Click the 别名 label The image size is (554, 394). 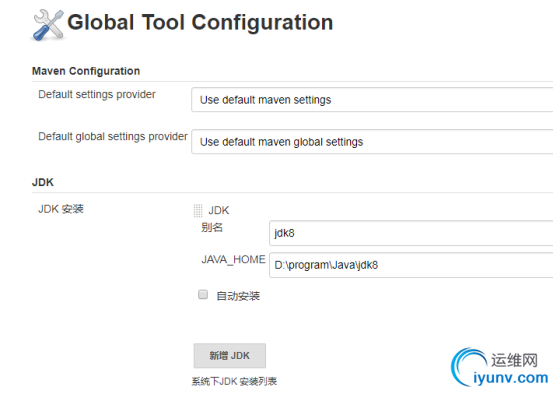(212, 227)
